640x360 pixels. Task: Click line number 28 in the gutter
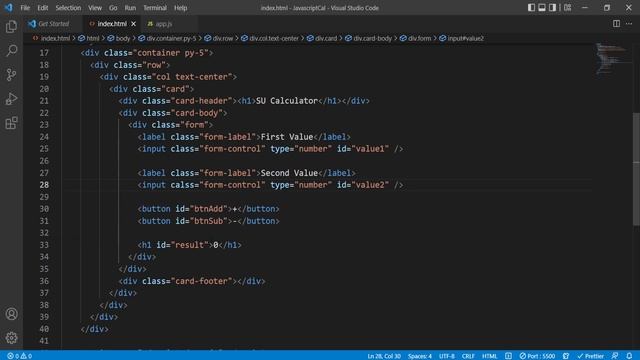(x=44, y=185)
